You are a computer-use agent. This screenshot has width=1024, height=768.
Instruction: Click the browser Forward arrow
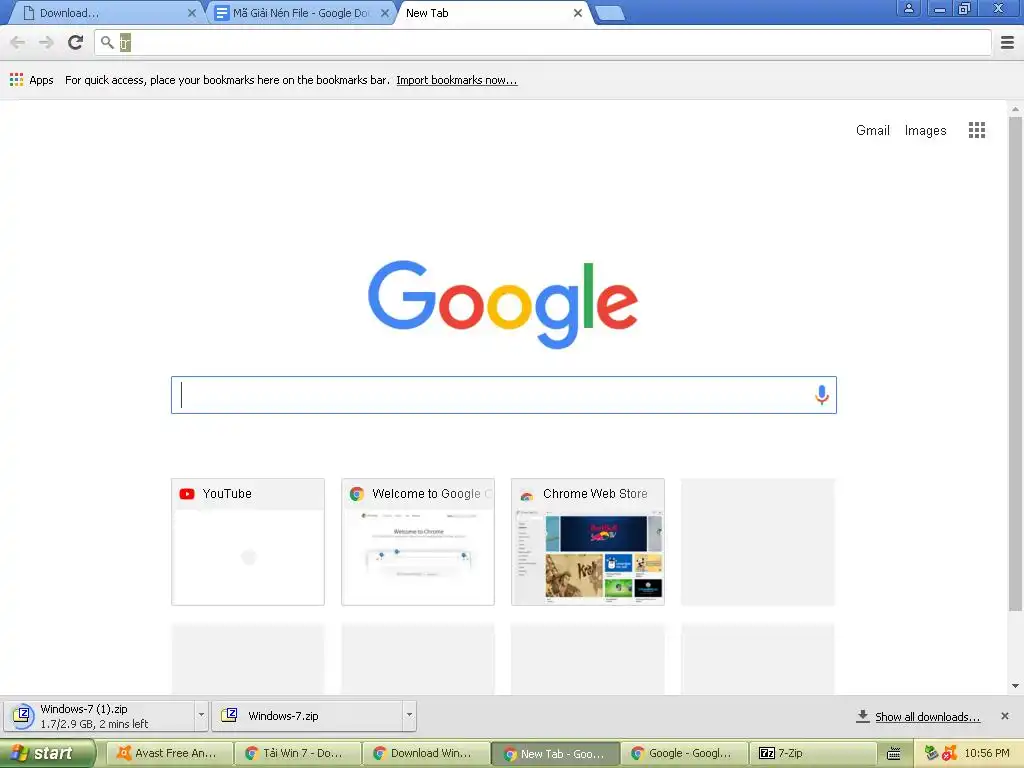pos(46,42)
